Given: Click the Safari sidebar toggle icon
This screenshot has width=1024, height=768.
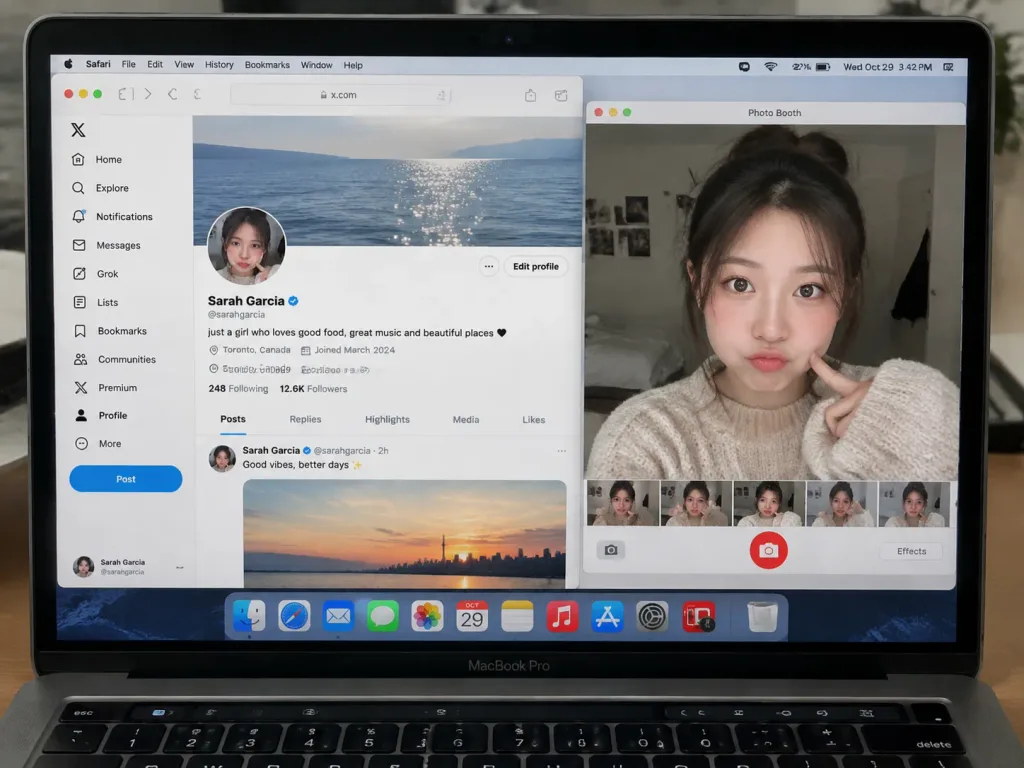Looking at the screenshot, I should pos(126,94).
